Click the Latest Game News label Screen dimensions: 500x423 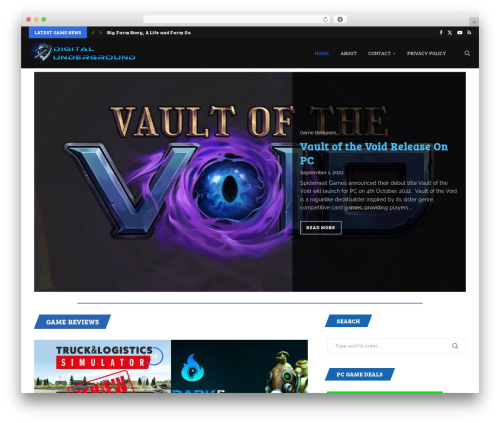(58, 33)
